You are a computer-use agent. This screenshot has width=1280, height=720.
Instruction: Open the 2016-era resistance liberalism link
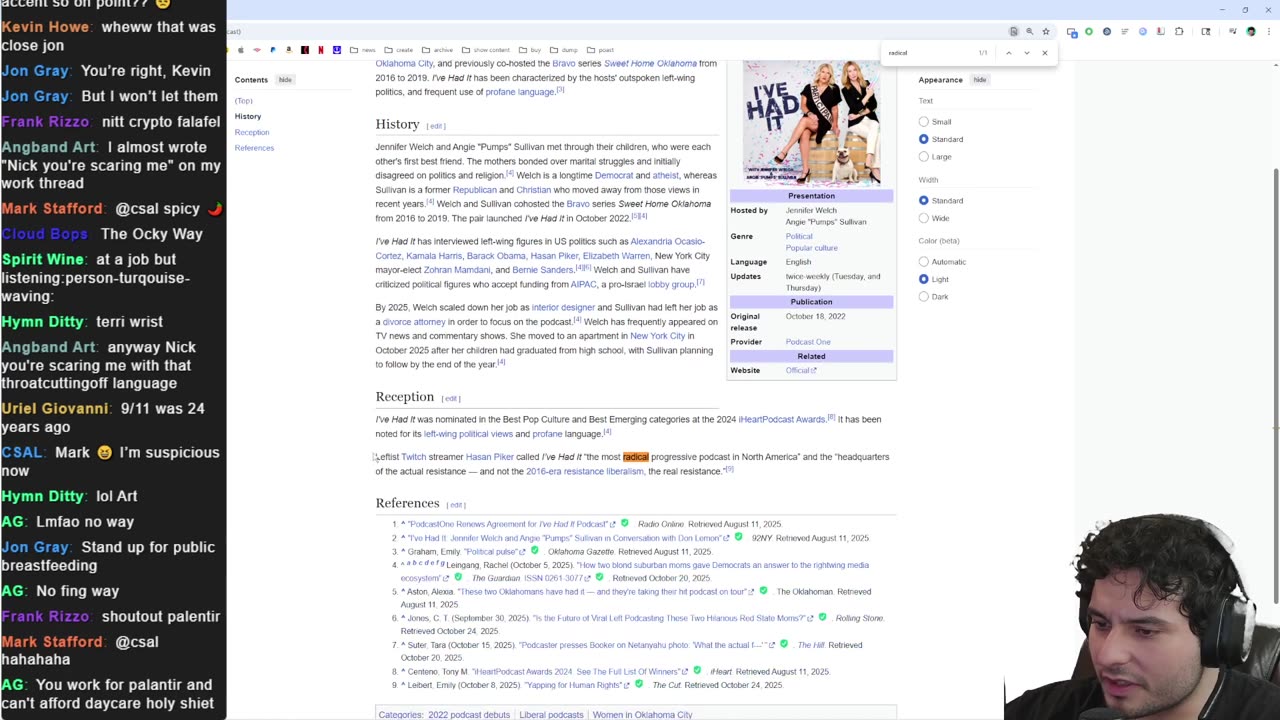tap(585, 471)
